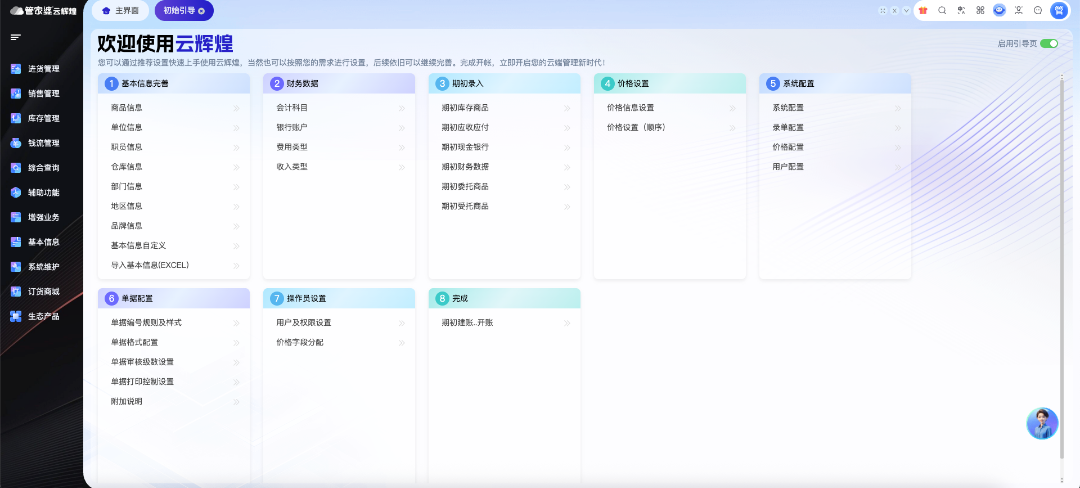1080x488 pixels.
Task: Switch to the 主界面 tab
Action: tap(120, 10)
